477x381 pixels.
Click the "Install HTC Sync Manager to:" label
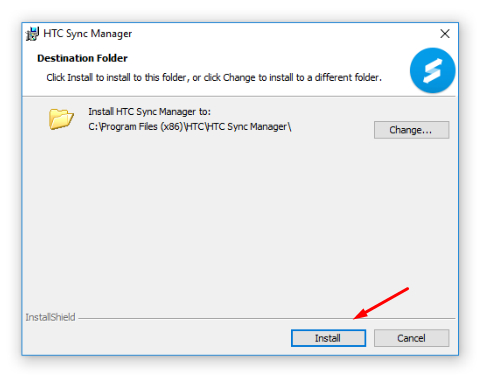tap(149, 112)
